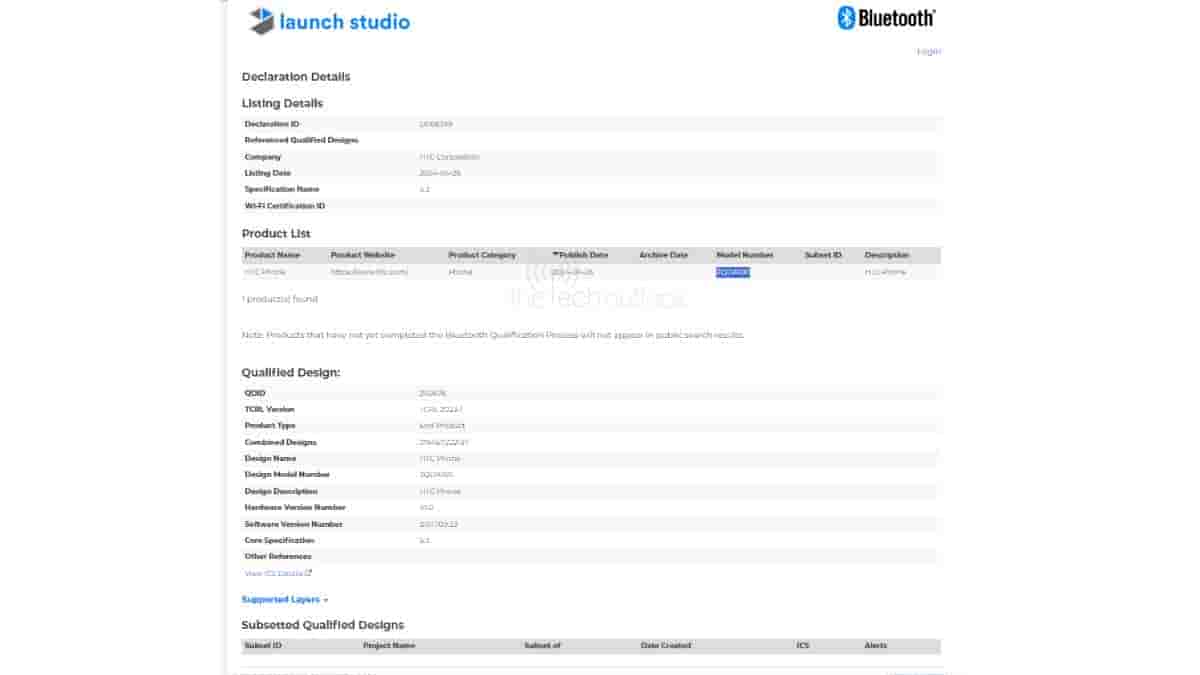1200x675 pixels.
Task: Click the launch studio title text
Action: 344,21
